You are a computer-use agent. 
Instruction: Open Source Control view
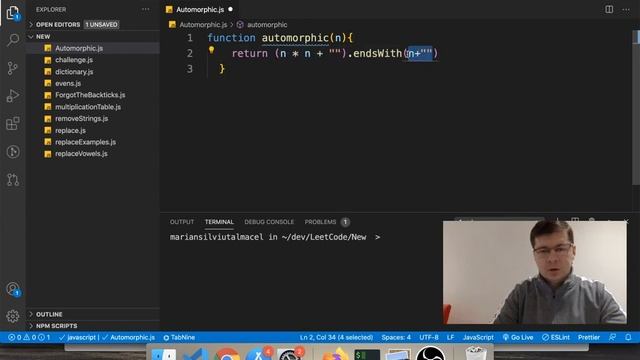pyautogui.click(x=13, y=68)
